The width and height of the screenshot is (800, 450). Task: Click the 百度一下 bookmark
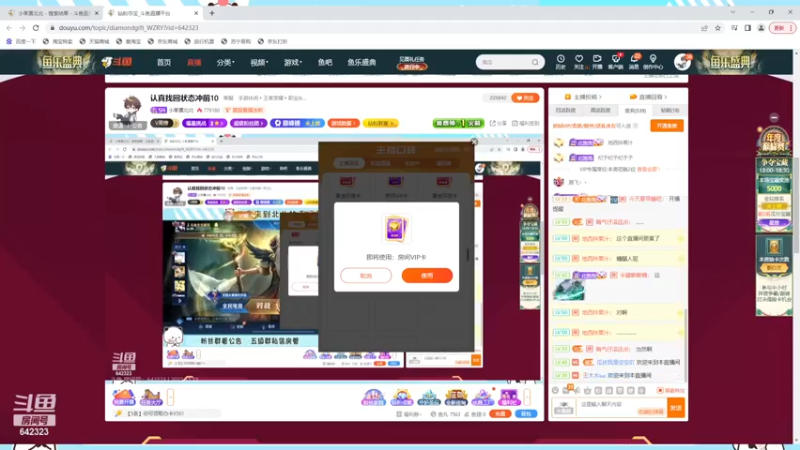21,41
